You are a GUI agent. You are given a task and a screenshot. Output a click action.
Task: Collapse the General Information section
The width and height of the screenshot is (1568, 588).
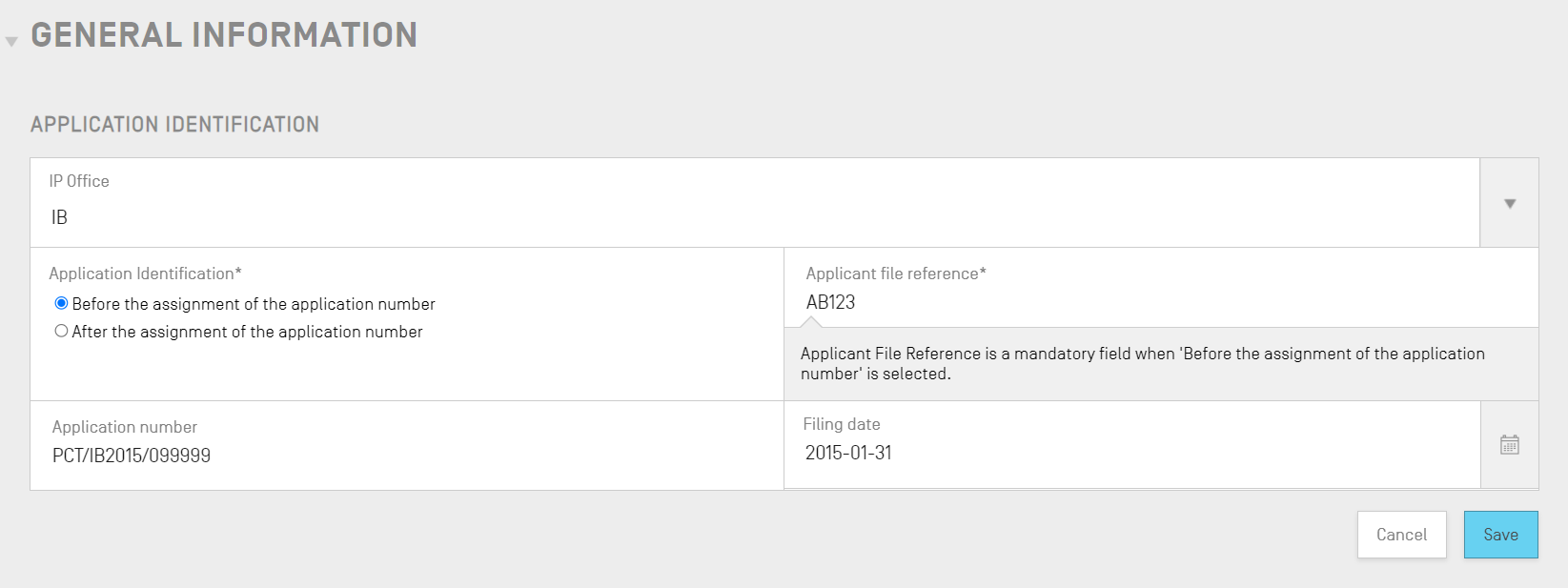pyautogui.click(x=11, y=42)
